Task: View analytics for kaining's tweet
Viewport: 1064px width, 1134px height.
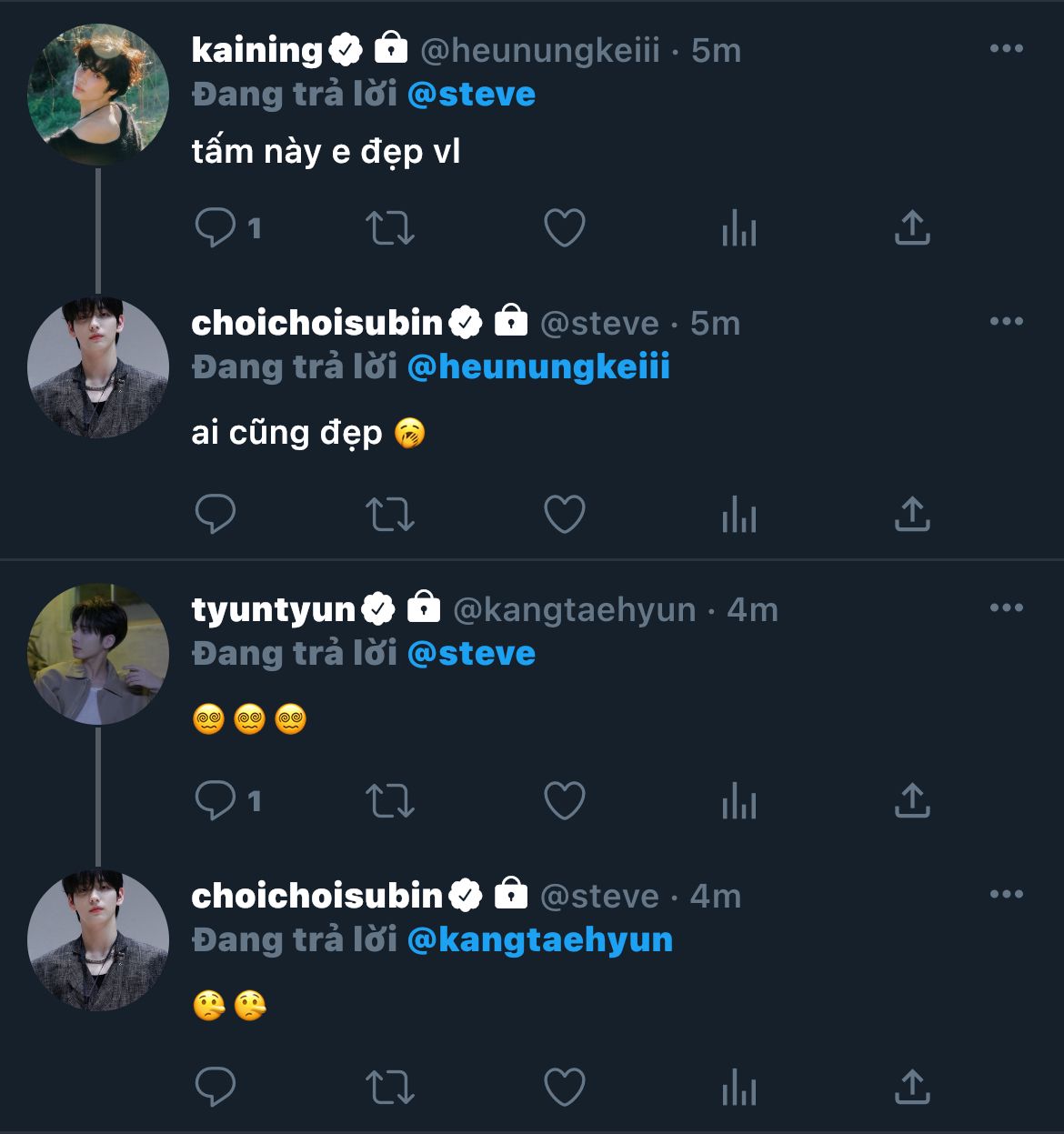Action: [738, 227]
